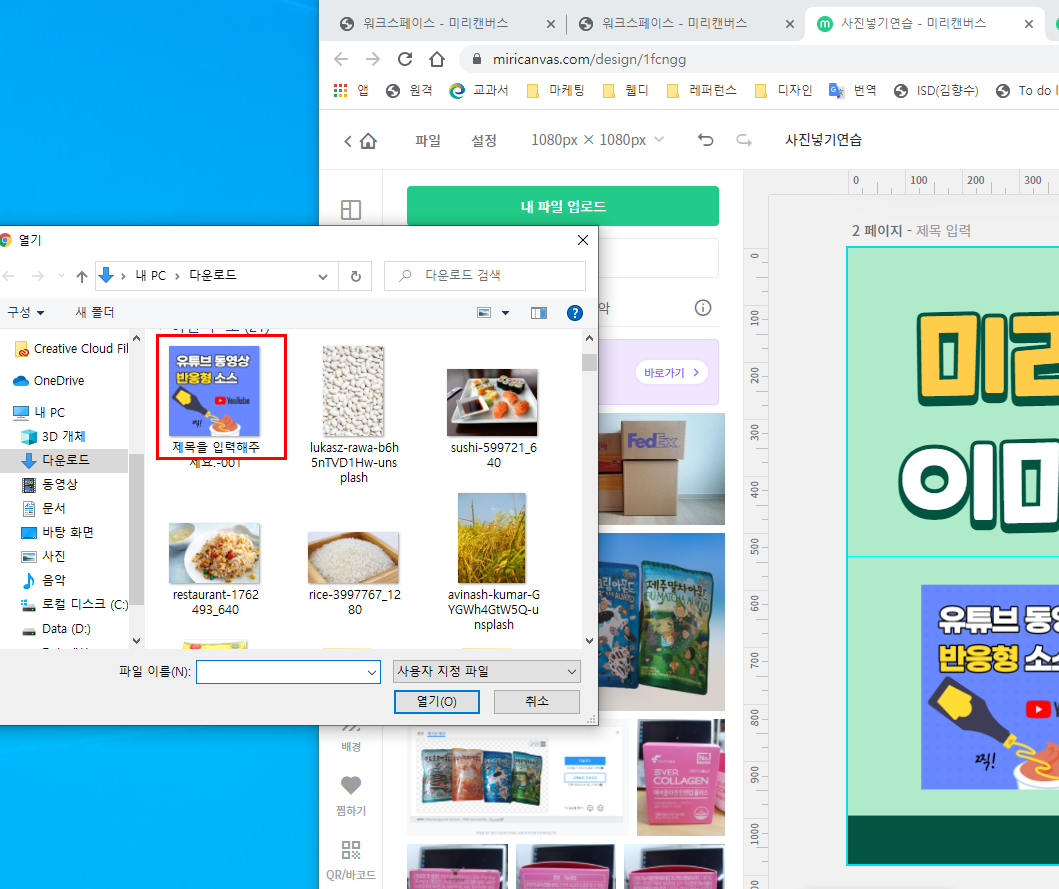Open the 찜하기 heart icon in sidebar
Screen dimensions: 1059x889
351,785
